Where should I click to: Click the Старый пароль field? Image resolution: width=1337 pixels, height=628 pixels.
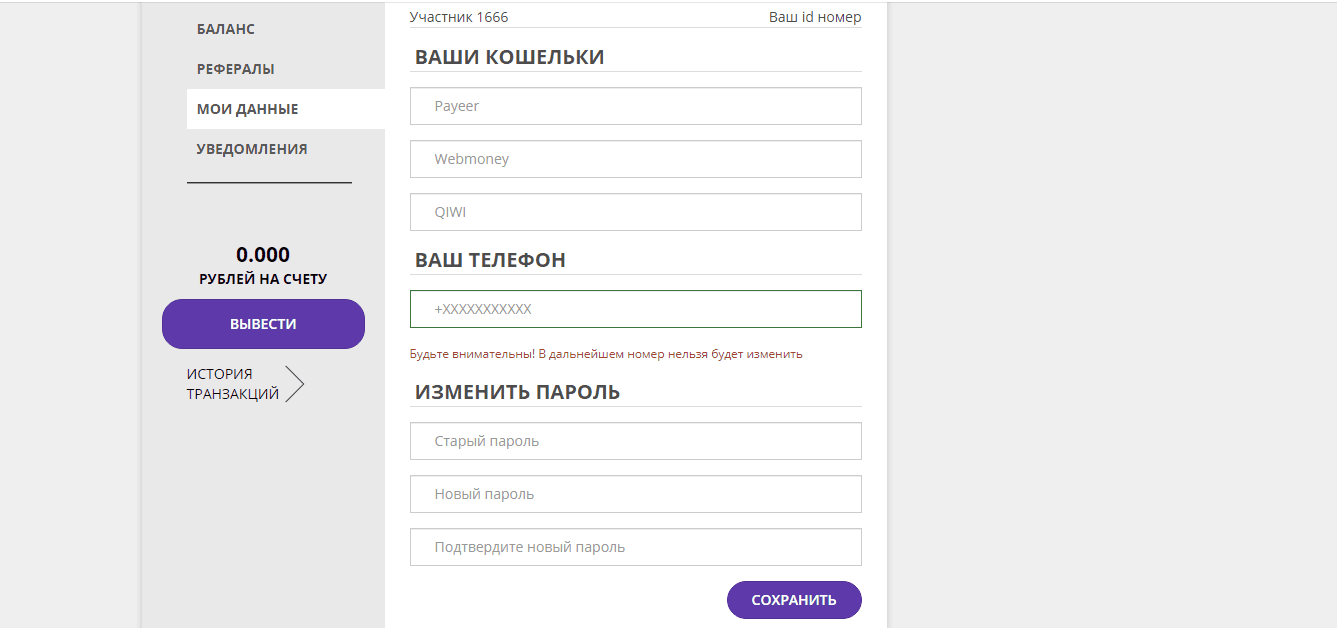coord(636,440)
